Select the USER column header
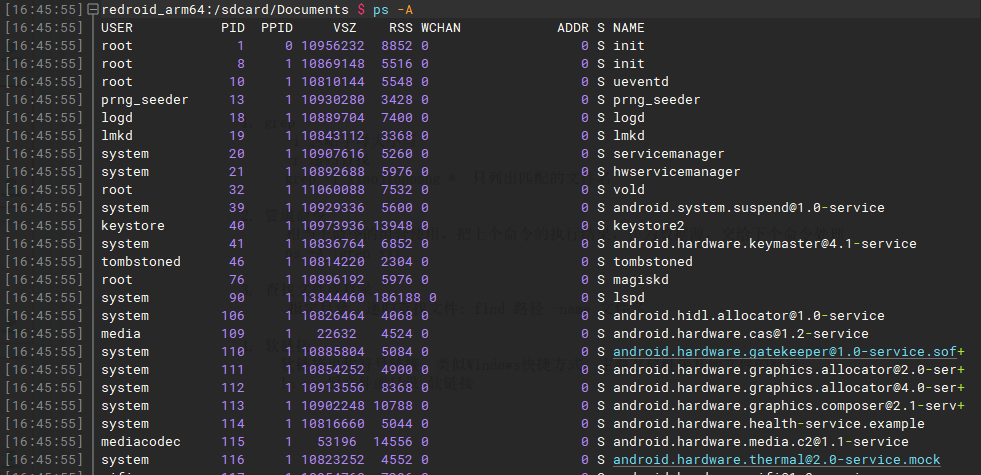This screenshot has width=981, height=475. click(117, 28)
